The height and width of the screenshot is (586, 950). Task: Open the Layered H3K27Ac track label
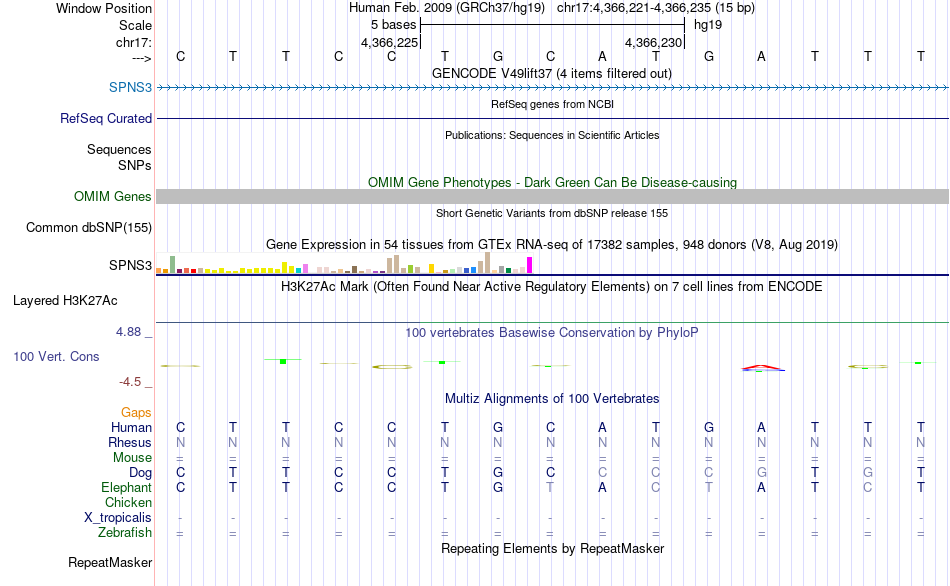click(x=65, y=301)
